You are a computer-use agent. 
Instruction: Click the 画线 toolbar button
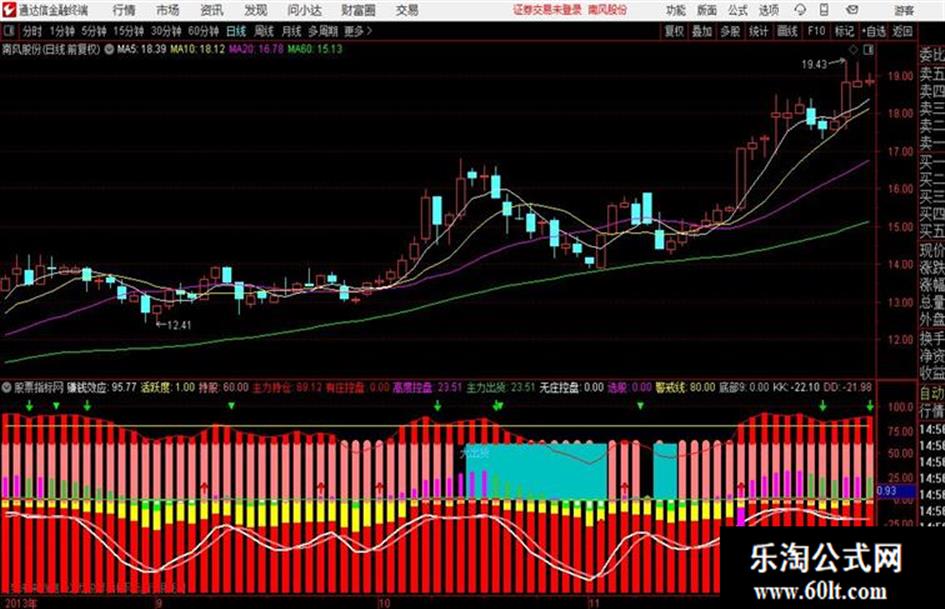tap(787, 31)
